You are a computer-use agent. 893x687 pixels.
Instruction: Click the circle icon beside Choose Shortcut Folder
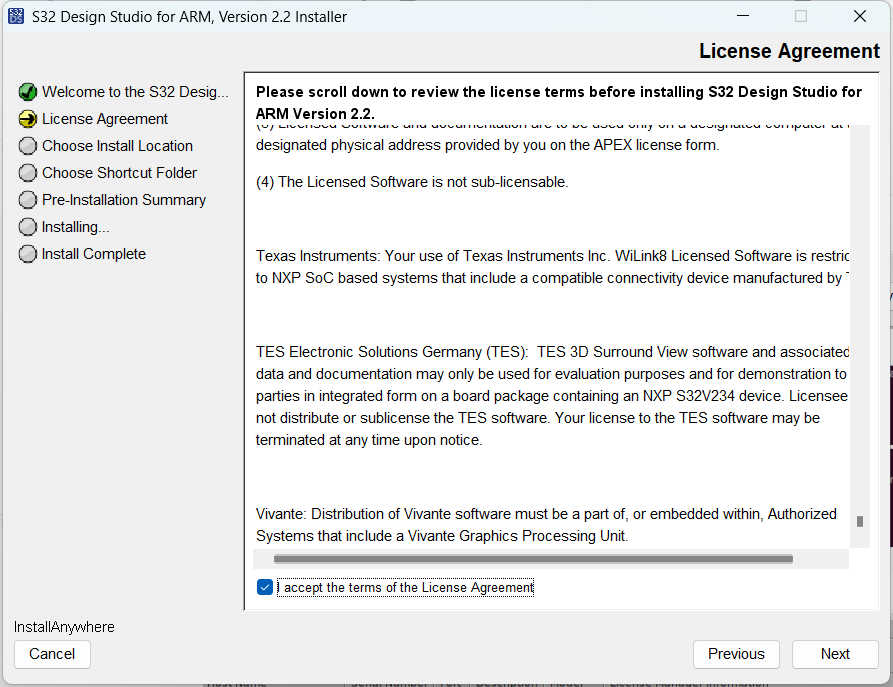[28, 173]
